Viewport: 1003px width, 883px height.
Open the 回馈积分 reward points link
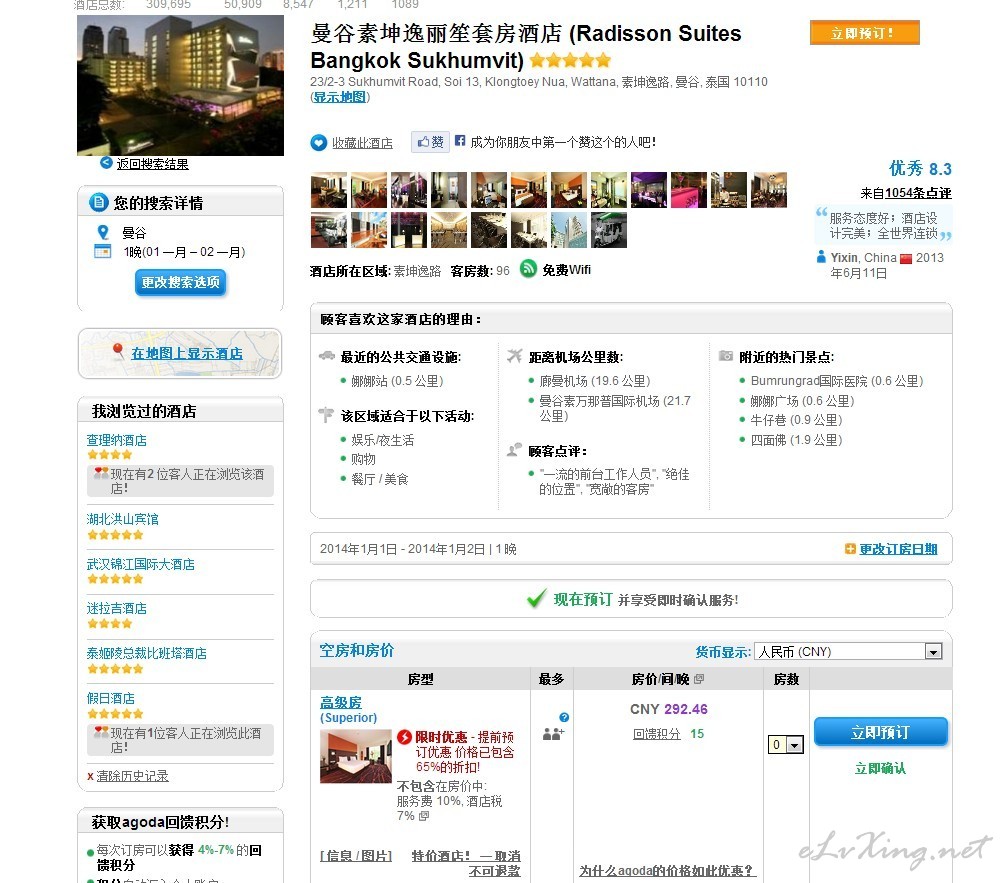click(x=657, y=734)
